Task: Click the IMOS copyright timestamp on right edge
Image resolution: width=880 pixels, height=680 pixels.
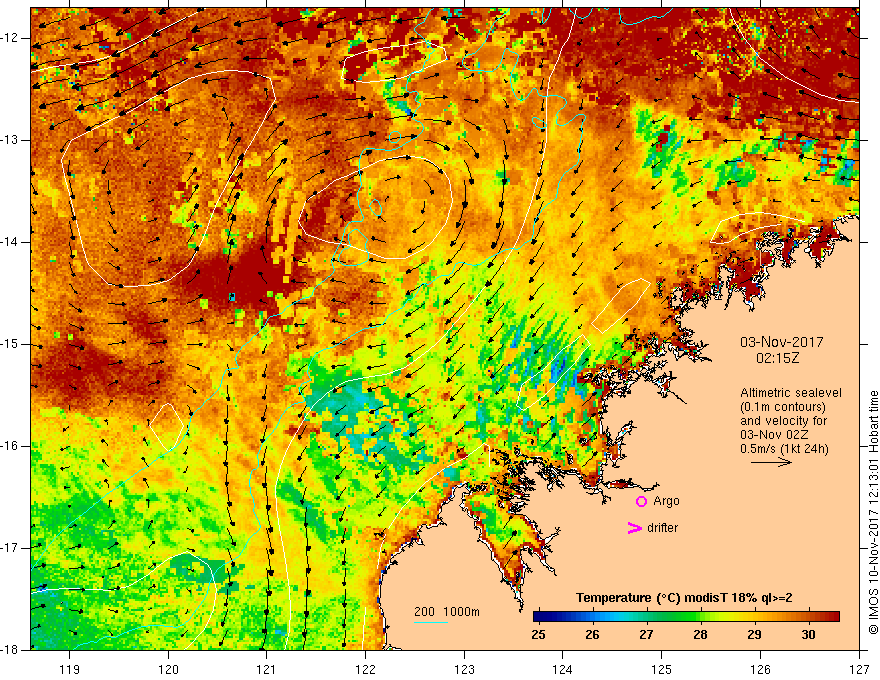Action: click(x=873, y=513)
